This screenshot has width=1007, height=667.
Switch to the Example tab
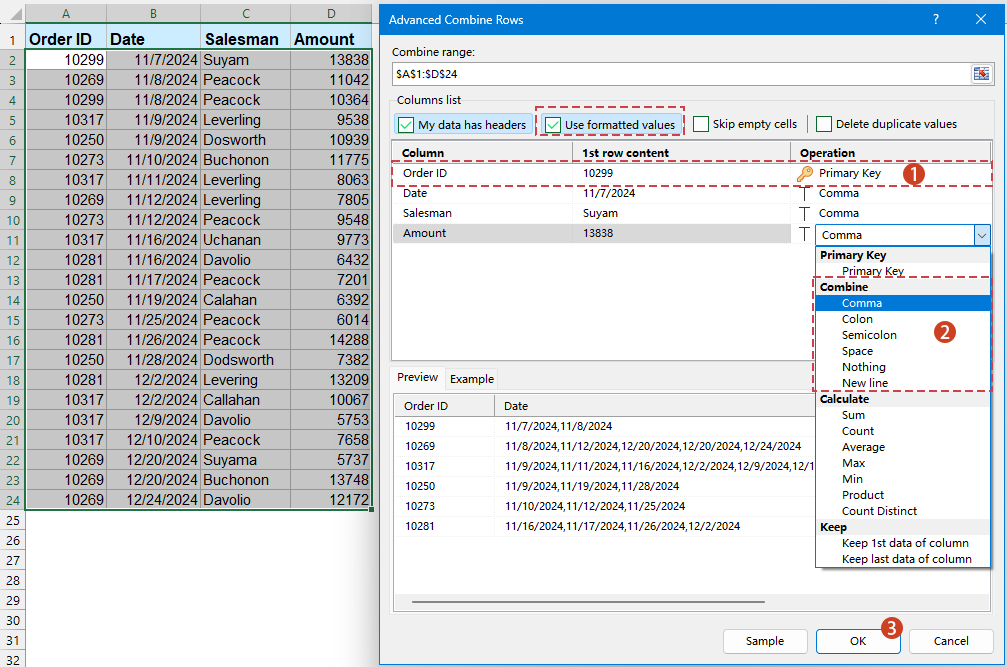(x=471, y=379)
